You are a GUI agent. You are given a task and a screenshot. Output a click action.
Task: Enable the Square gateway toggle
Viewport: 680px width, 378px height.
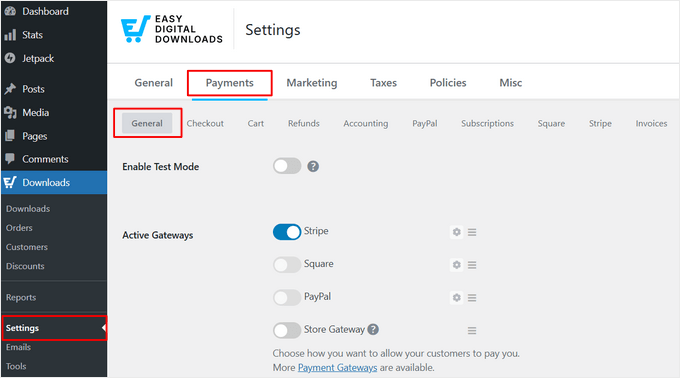(x=287, y=264)
